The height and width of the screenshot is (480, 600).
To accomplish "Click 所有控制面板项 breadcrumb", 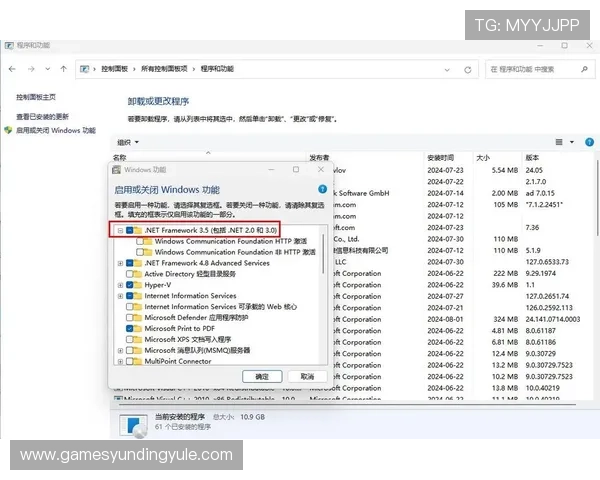I will coord(164,69).
